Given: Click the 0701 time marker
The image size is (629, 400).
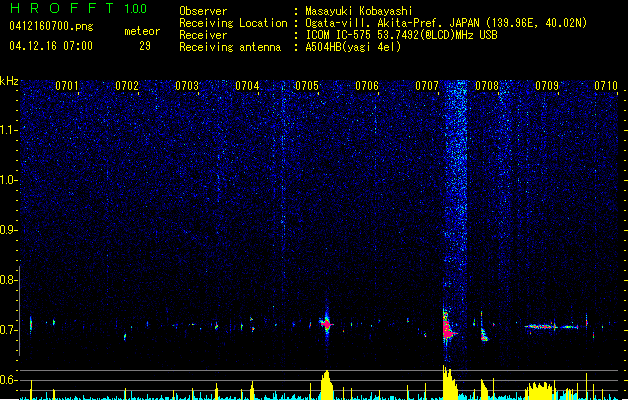Looking at the screenshot, I should 67,86.
